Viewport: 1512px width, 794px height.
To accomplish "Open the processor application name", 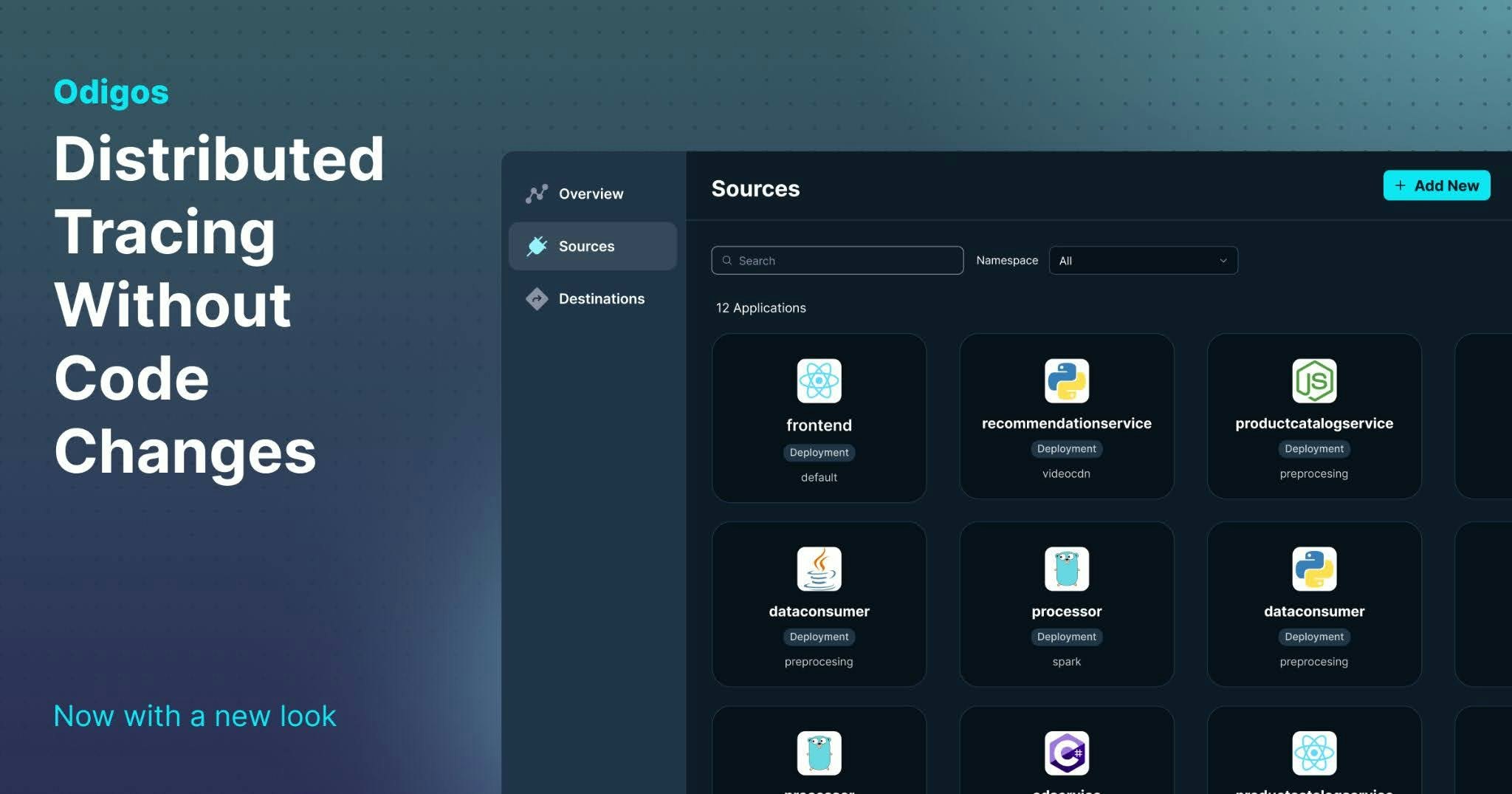I will click(1066, 612).
